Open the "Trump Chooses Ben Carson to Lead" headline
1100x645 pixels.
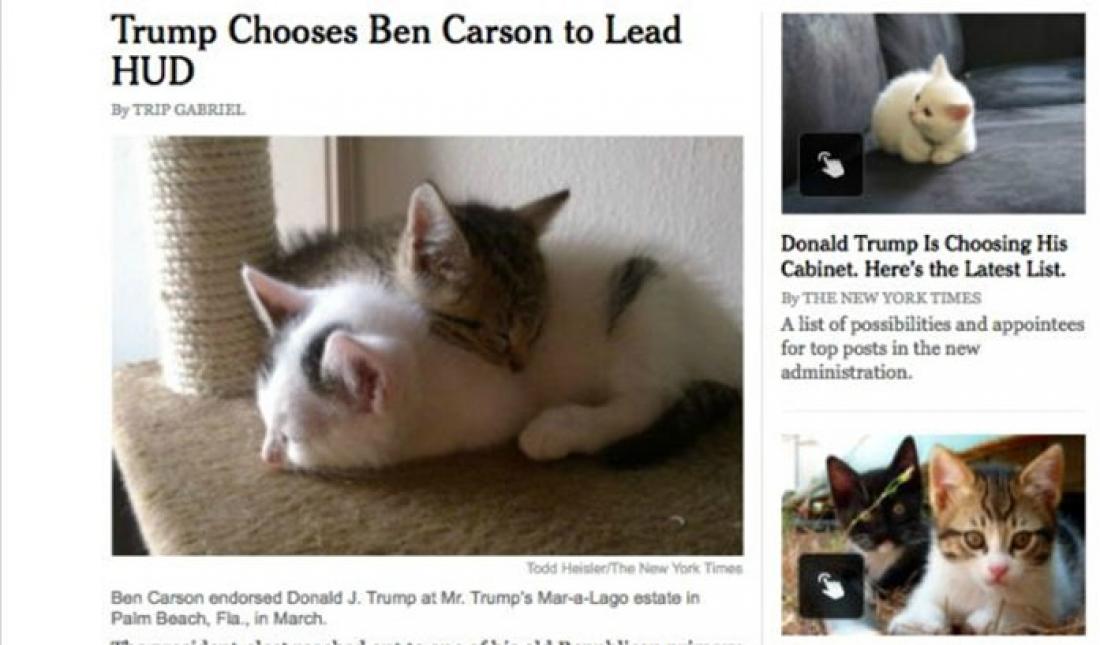(x=396, y=30)
